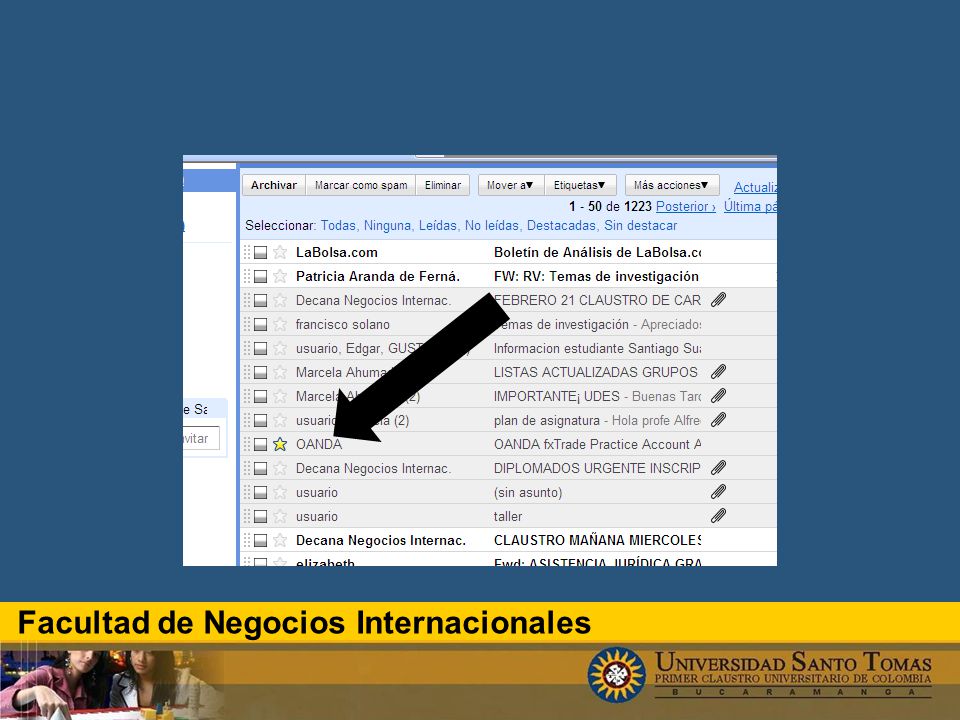The height and width of the screenshot is (720, 960).
Task: Open the LISTAS ACTUALIZADAS GRUPOS subject
Action: (x=595, y=372)
